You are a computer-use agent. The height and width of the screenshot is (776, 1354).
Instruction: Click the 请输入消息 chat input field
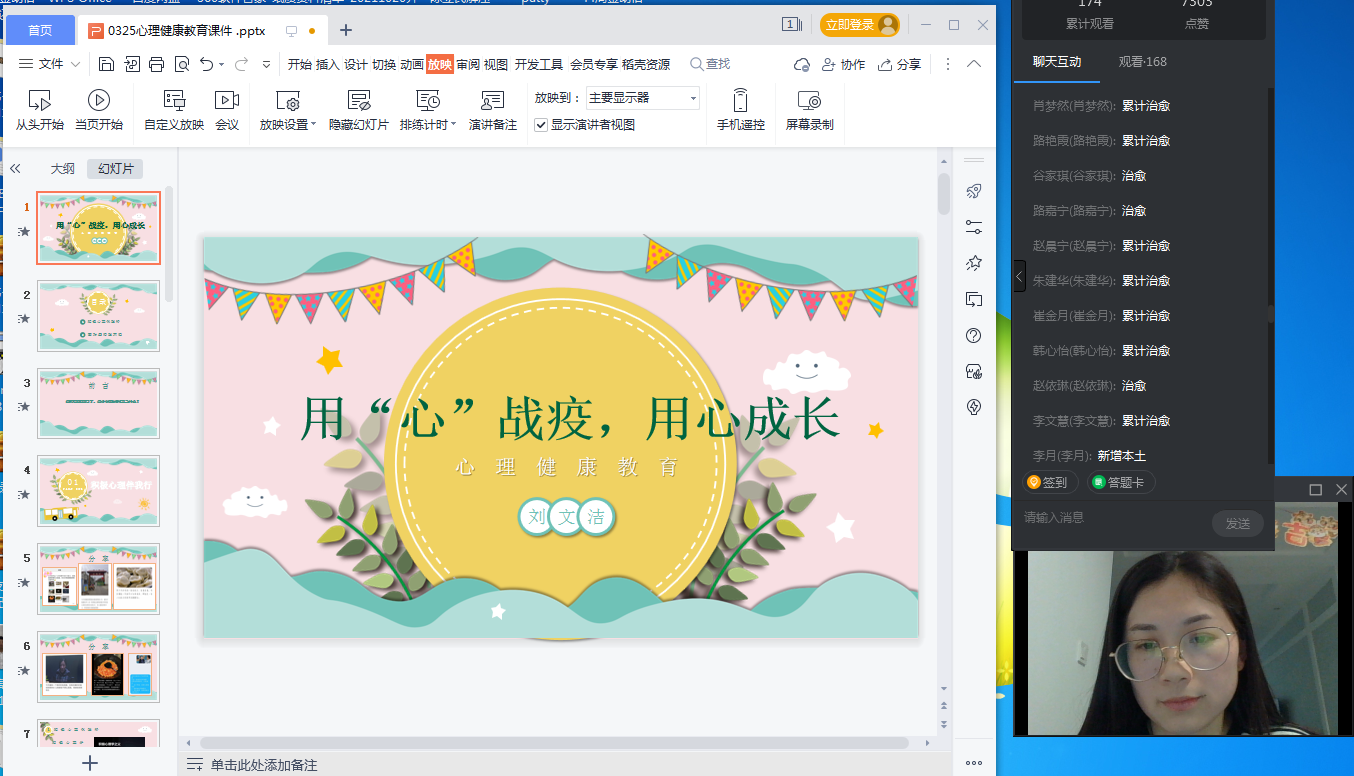coord(1112,518)
